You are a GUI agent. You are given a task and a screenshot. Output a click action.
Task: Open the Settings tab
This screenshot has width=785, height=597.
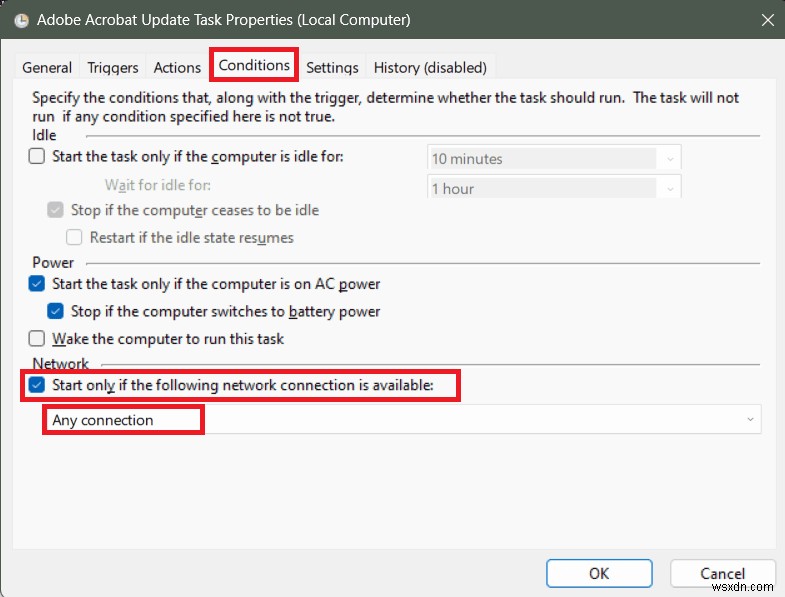tap(332, 67)
